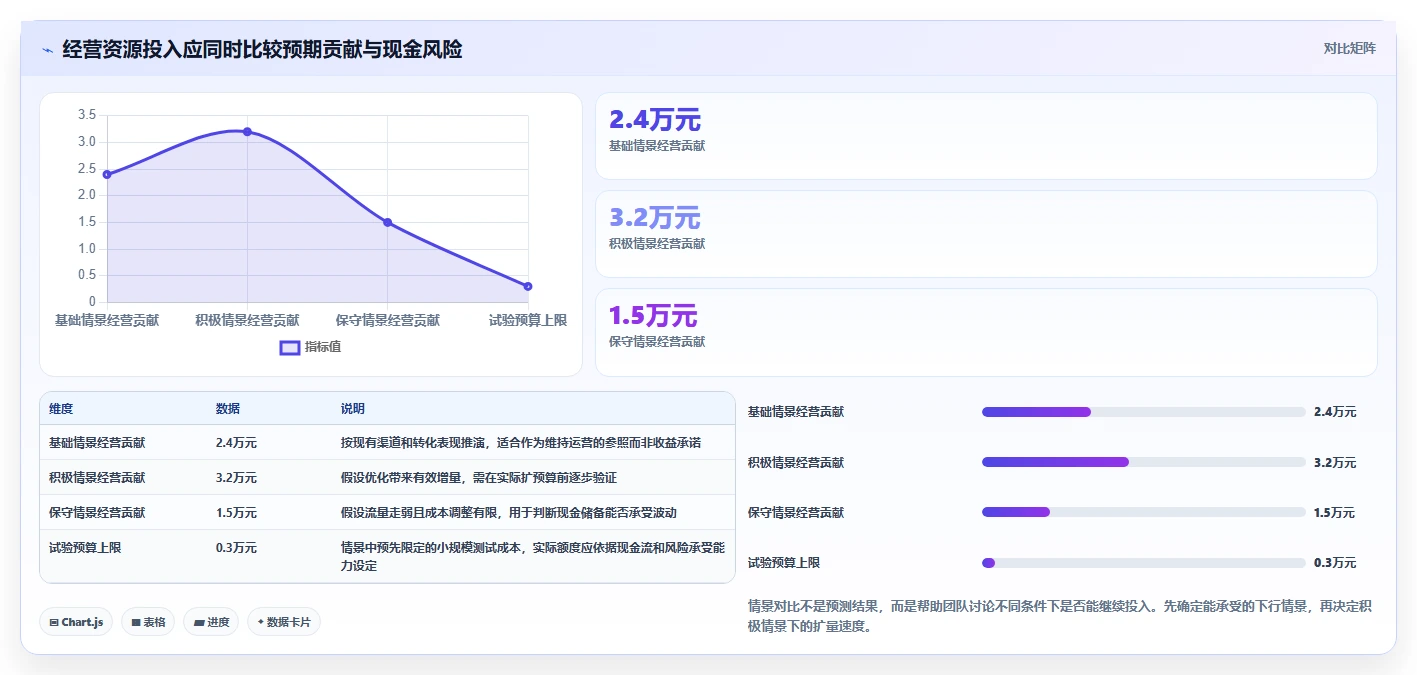This screenshot has width=1417, height=675.
Task: Click the icon inside the 表格 chip
Action: click(x=136, y=622)
